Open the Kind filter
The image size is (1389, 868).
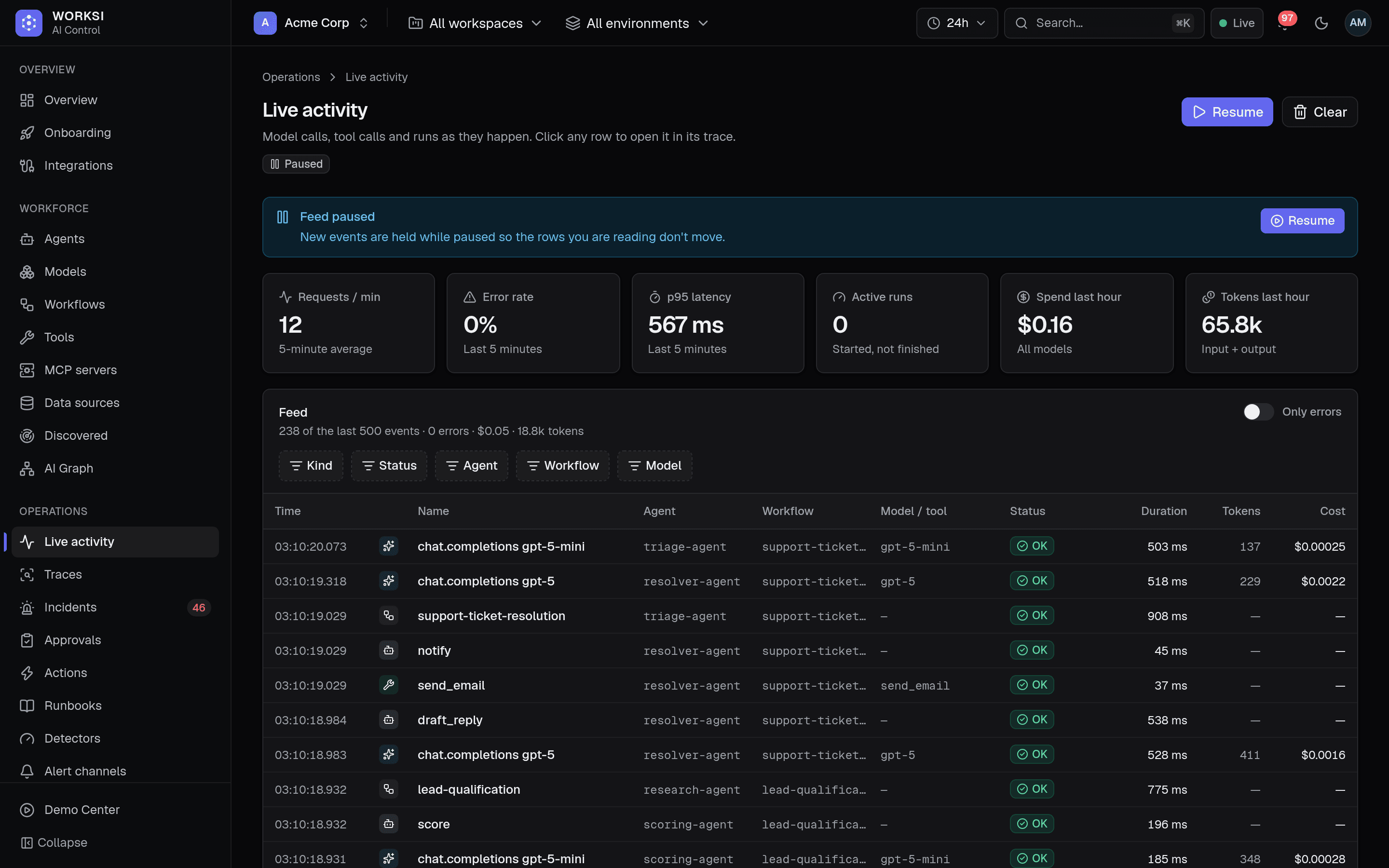click(311, 465)
